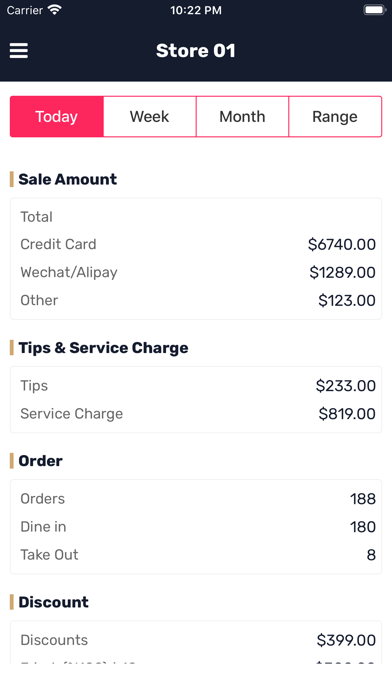Image resolution: width=392 pixels, height=696 pixels.
Task: Tap the Sale Amount section header
Action: coord(67,179)
